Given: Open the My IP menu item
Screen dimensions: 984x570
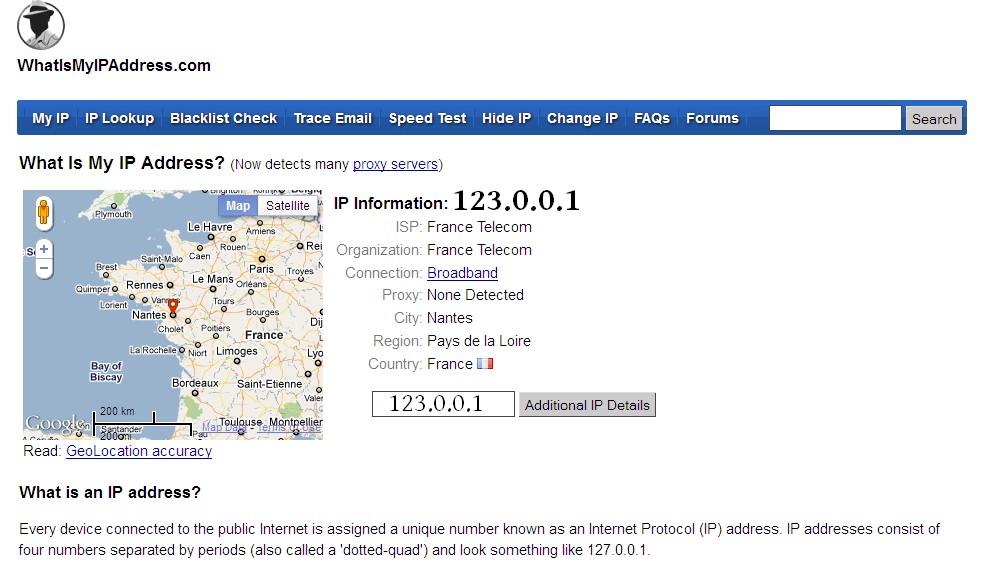Looking at the screenshot, I should coord(50,118).
